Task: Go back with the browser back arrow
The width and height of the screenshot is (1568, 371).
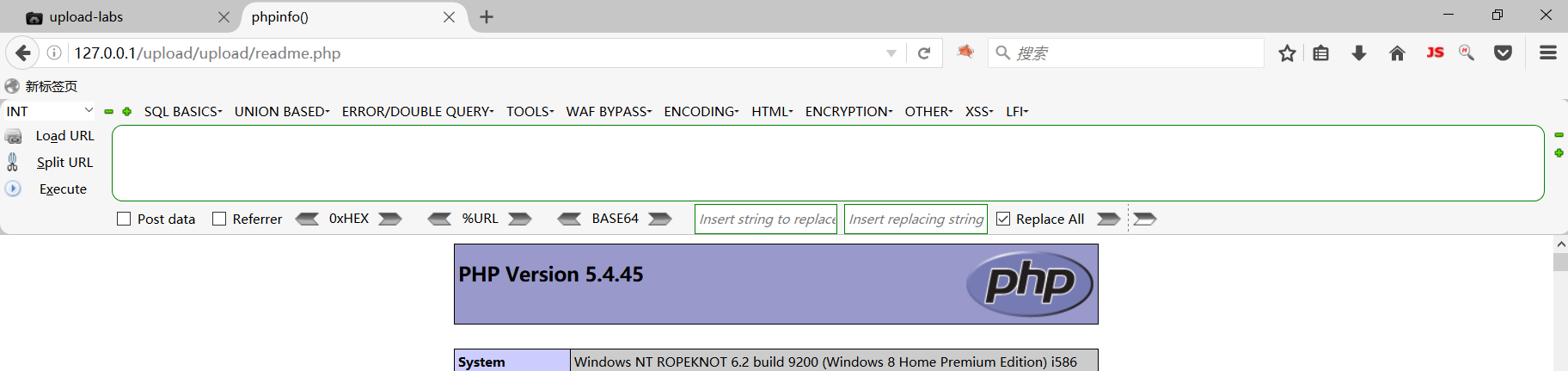Action: pos(22,53)
